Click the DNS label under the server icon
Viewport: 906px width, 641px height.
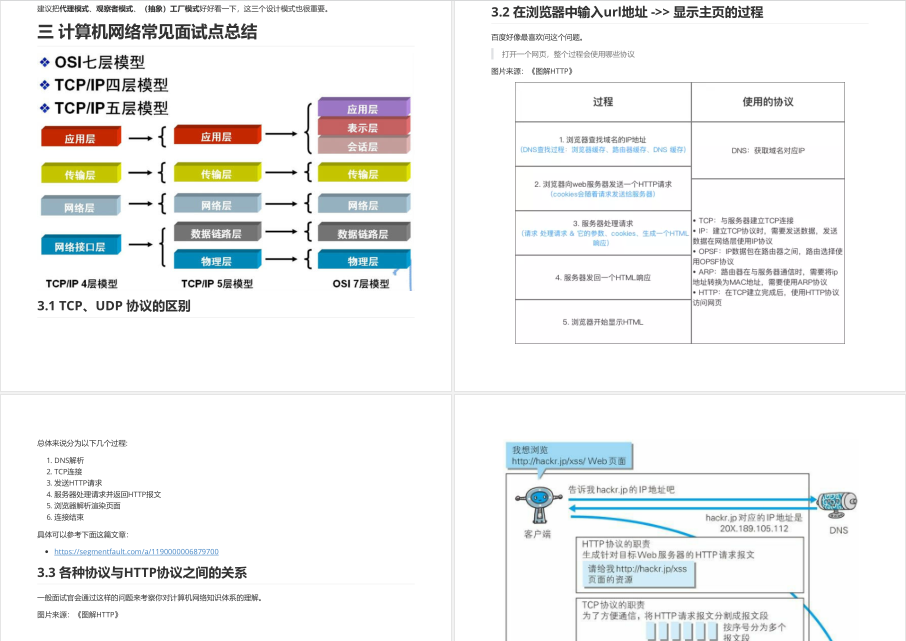(838, 530)
